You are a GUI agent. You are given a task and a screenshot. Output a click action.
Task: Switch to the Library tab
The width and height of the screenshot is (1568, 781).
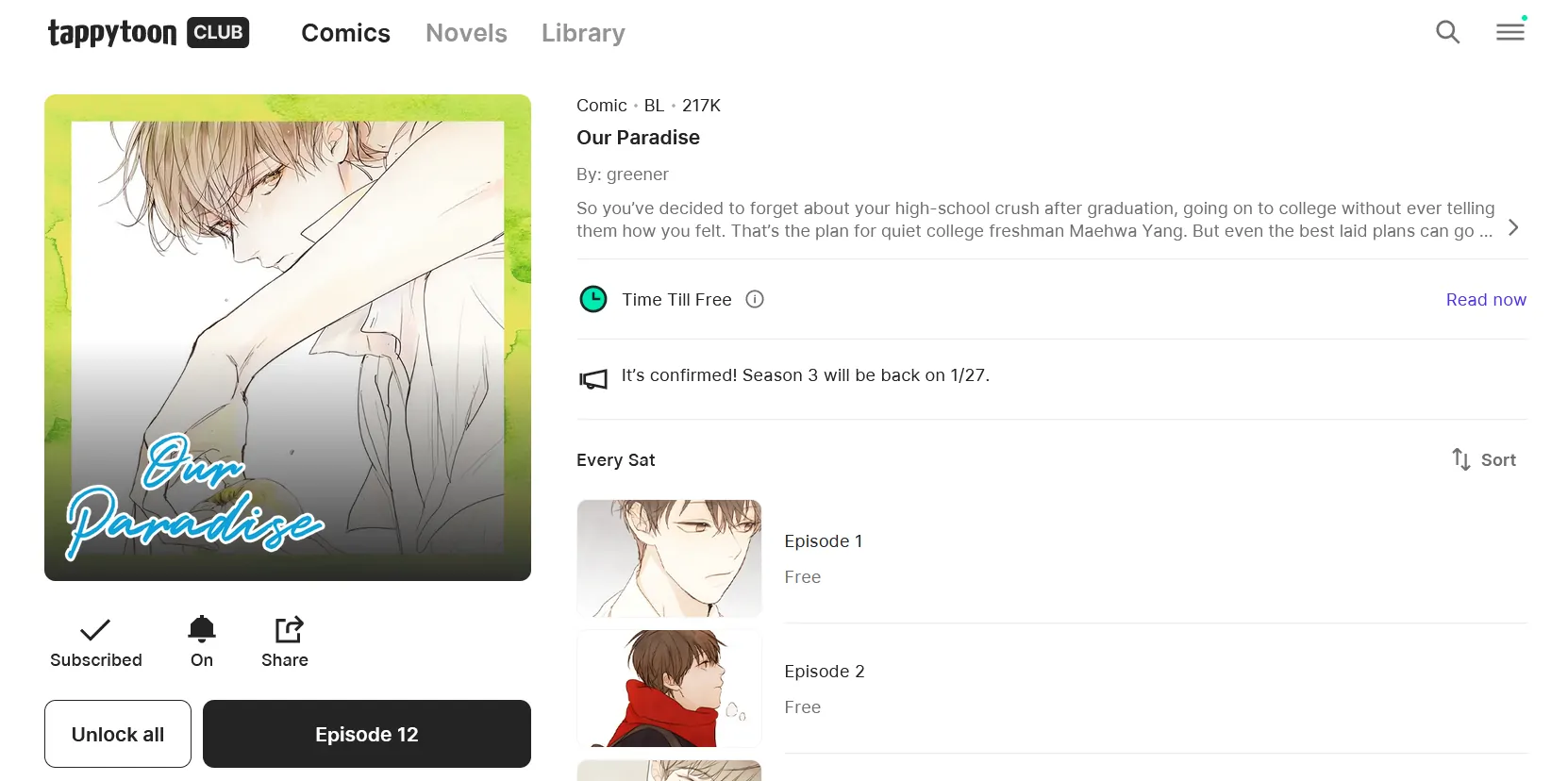pos(583,33)
